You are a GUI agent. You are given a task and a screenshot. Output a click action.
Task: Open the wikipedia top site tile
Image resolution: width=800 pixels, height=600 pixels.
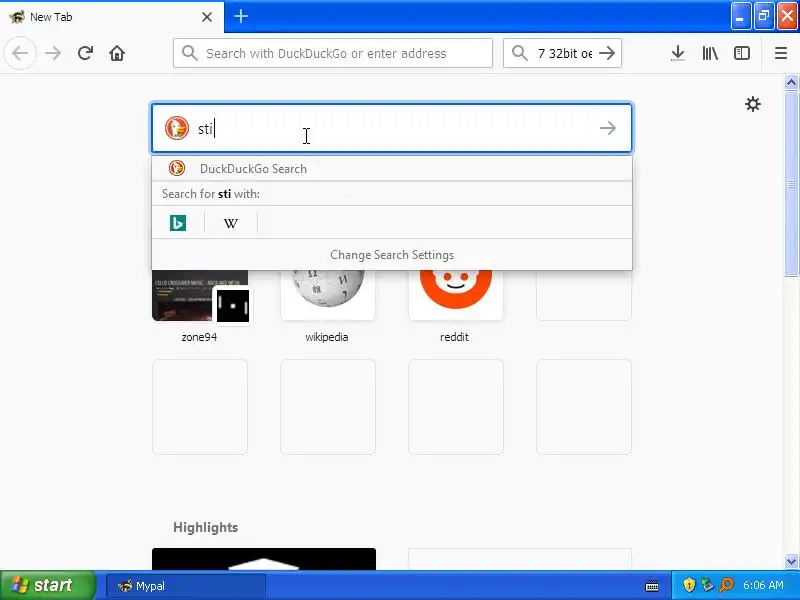(x=328, y=295)
